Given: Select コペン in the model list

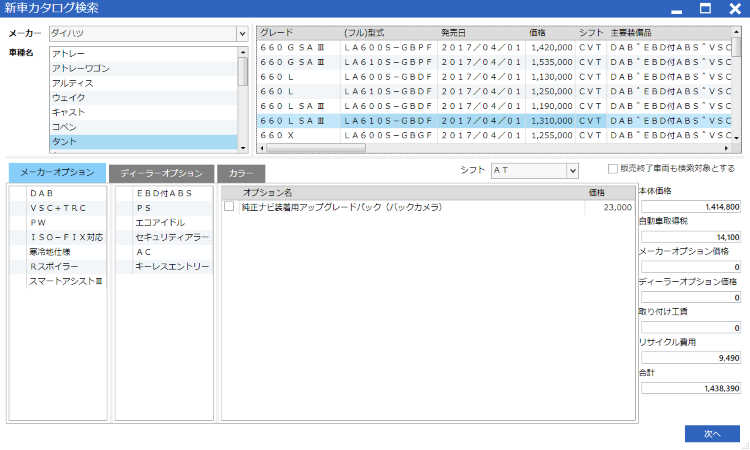Looking at the screenshot, I should pos(143,127).
